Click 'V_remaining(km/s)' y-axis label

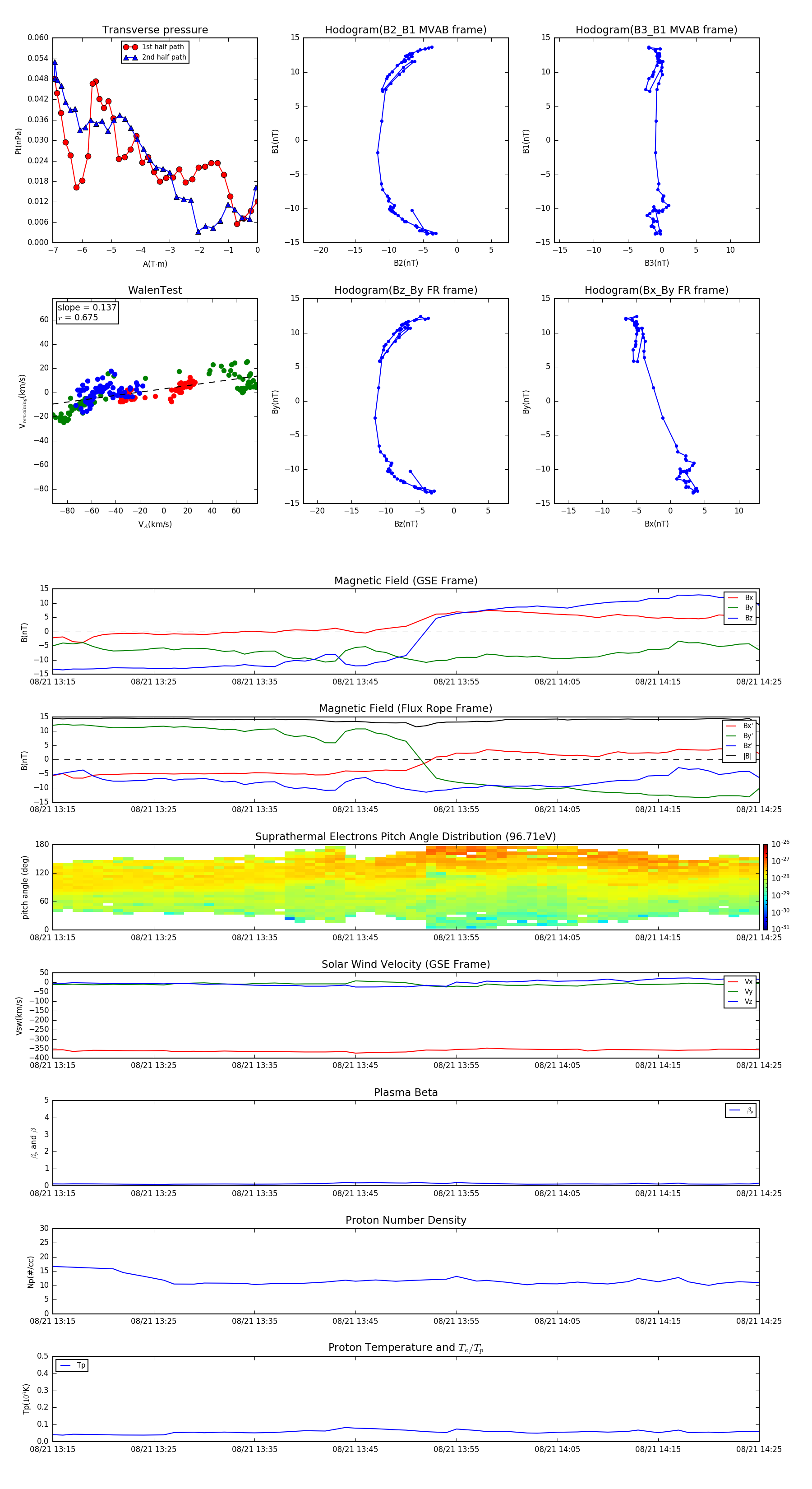(x=22, y=401)
